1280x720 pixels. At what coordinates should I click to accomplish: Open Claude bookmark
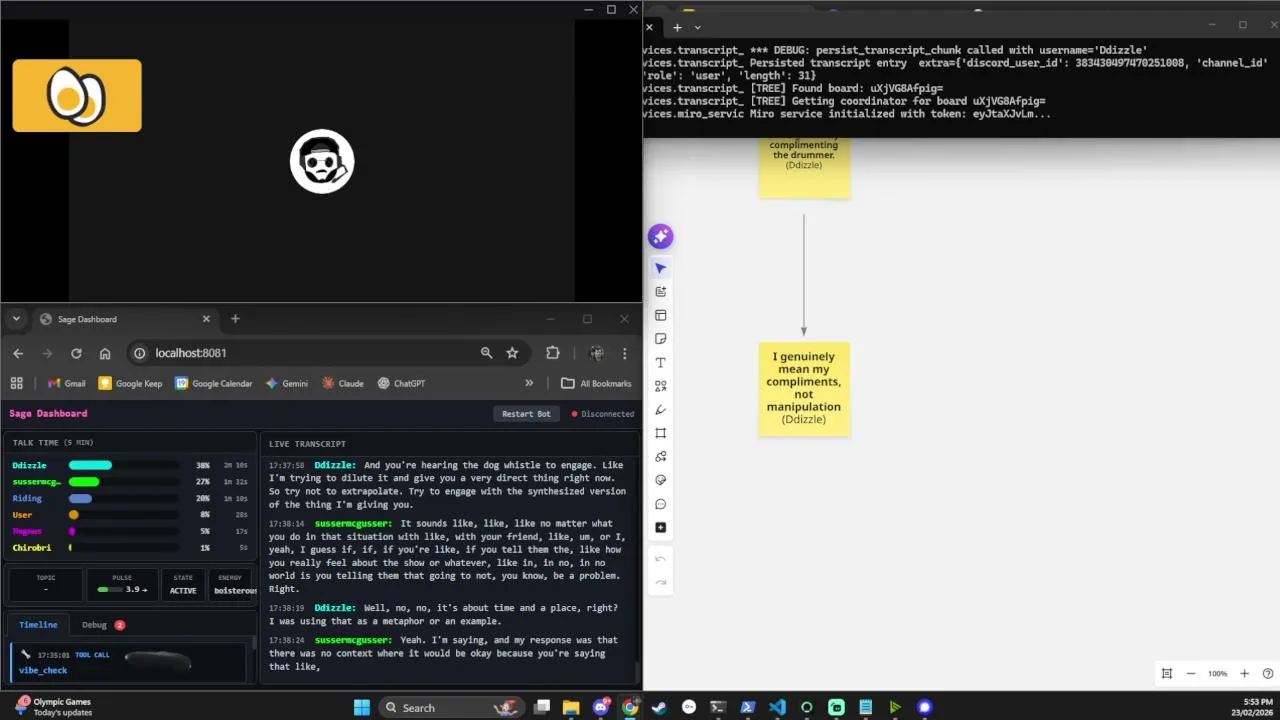pyautogui.click(x=343, y=383)
